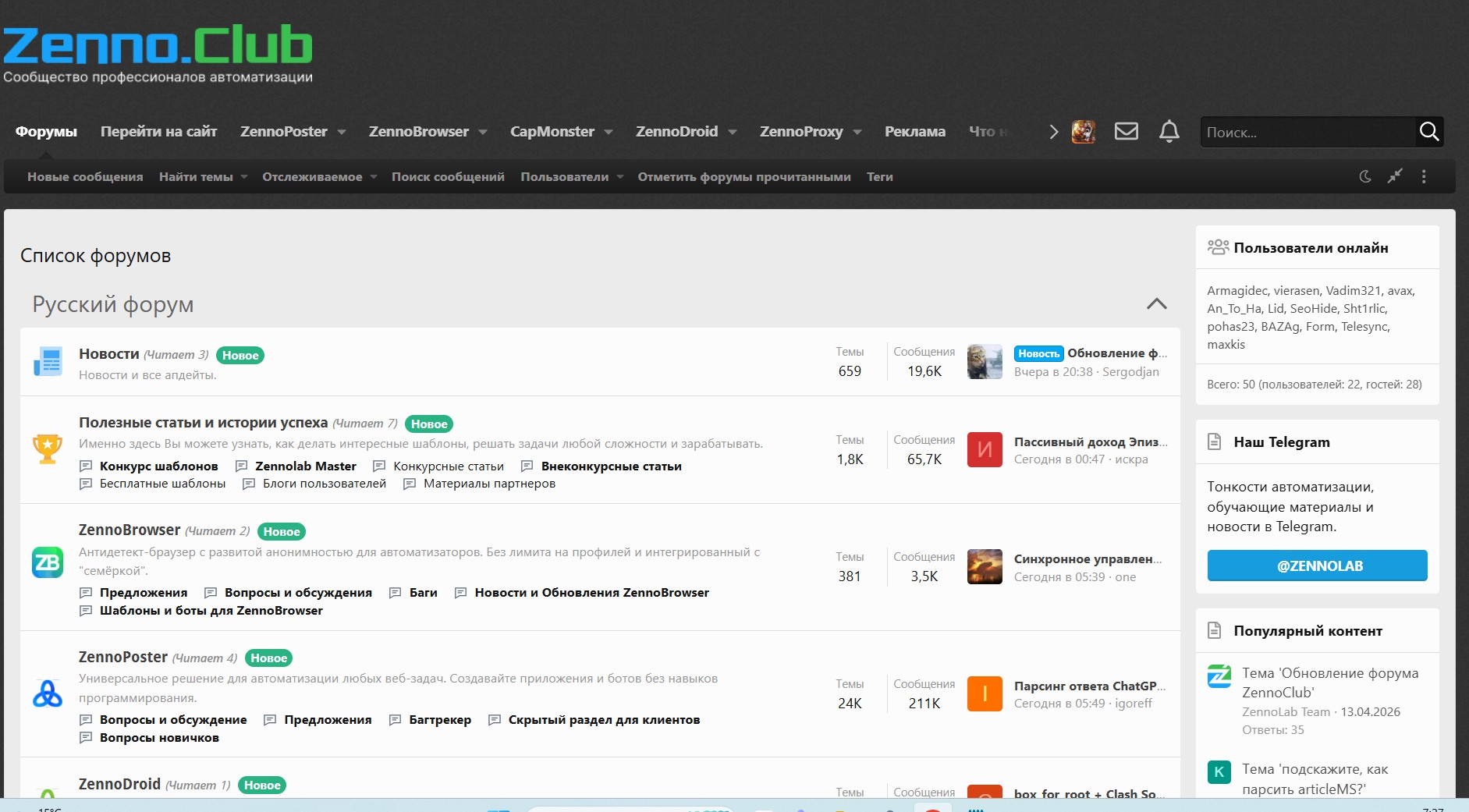Open Поиск сообщений in sub-navigation
1469x812 pixels.
(x=448, y=177)
